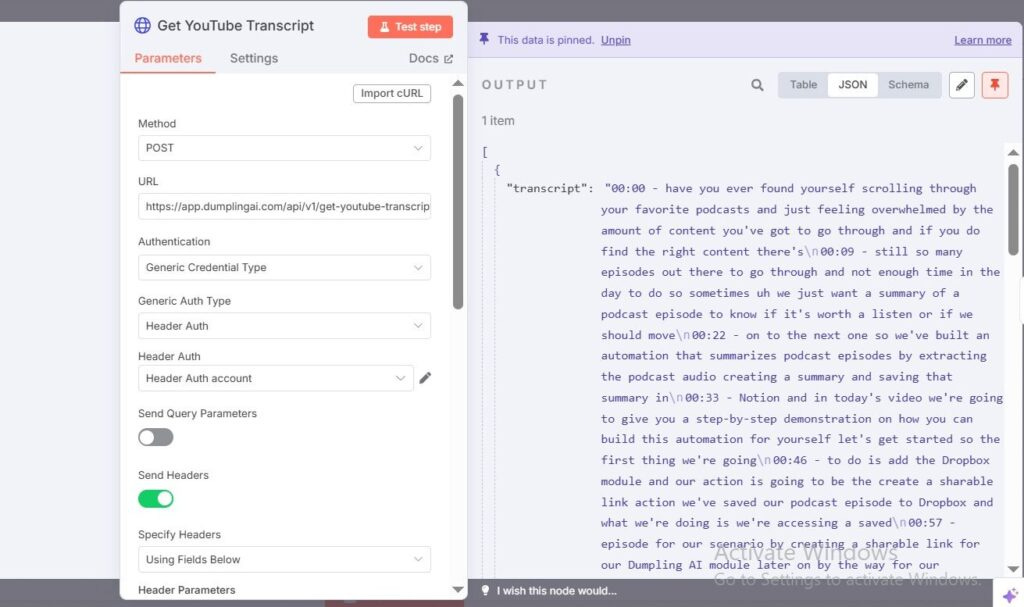The height and width of the screenshot is (607, 1024).
Task: Switch to the Parameters tab
Action: (x=168, y=58)
